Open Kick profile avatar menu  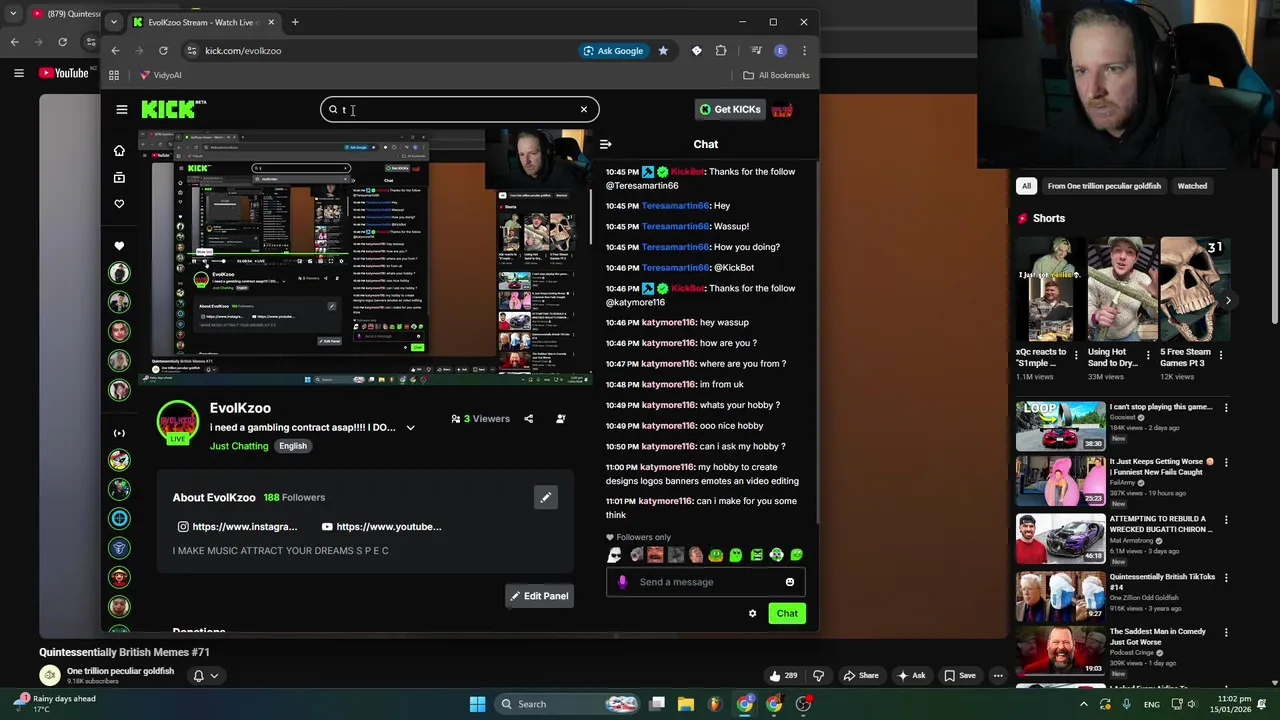click(782, 110)
